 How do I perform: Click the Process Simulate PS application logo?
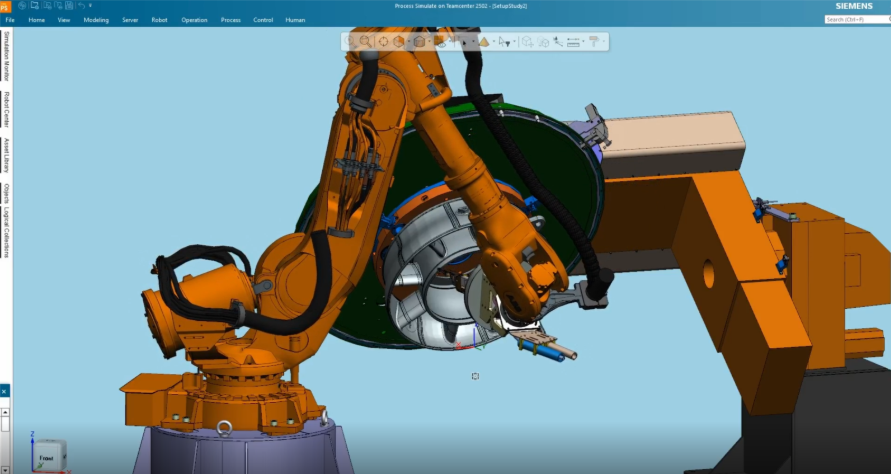point(5,6)
